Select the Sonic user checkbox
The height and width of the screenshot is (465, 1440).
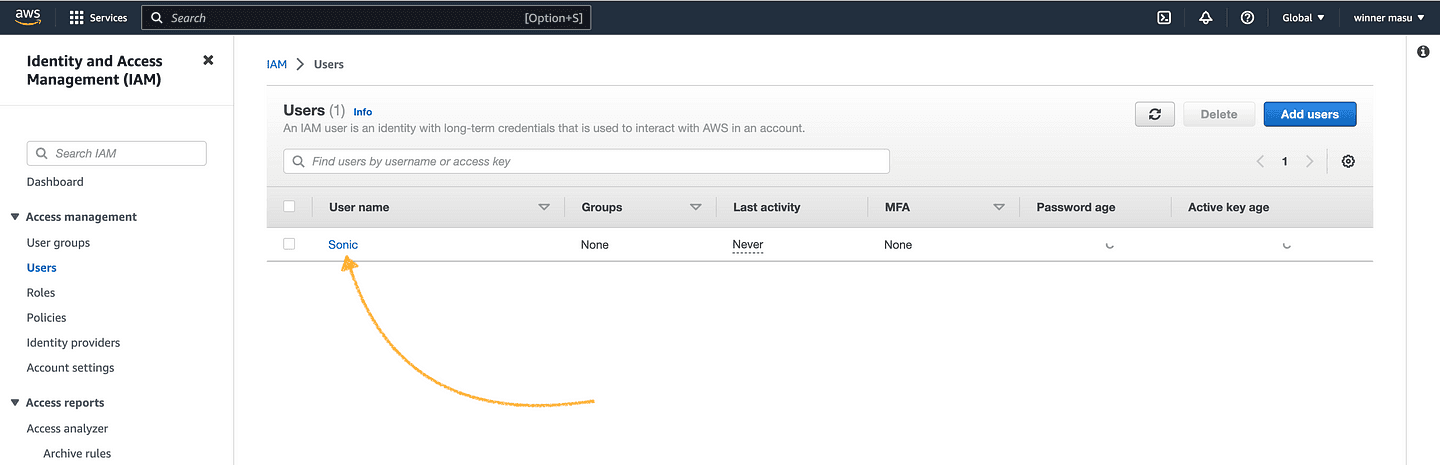click(x=290, y=244)
